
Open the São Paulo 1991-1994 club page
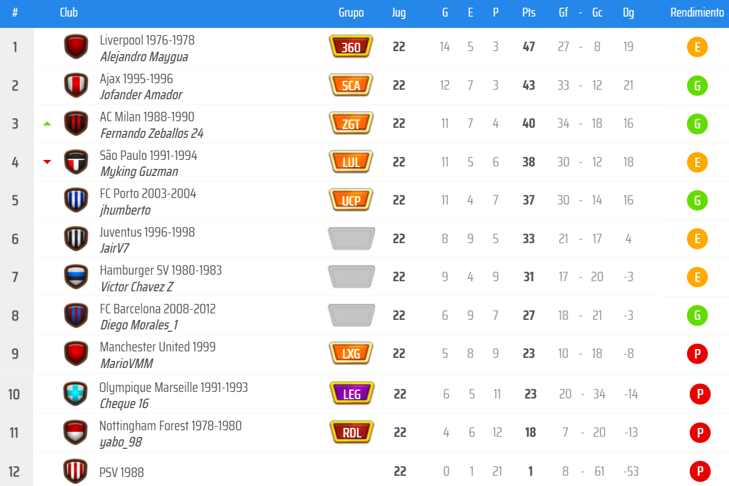148,155
